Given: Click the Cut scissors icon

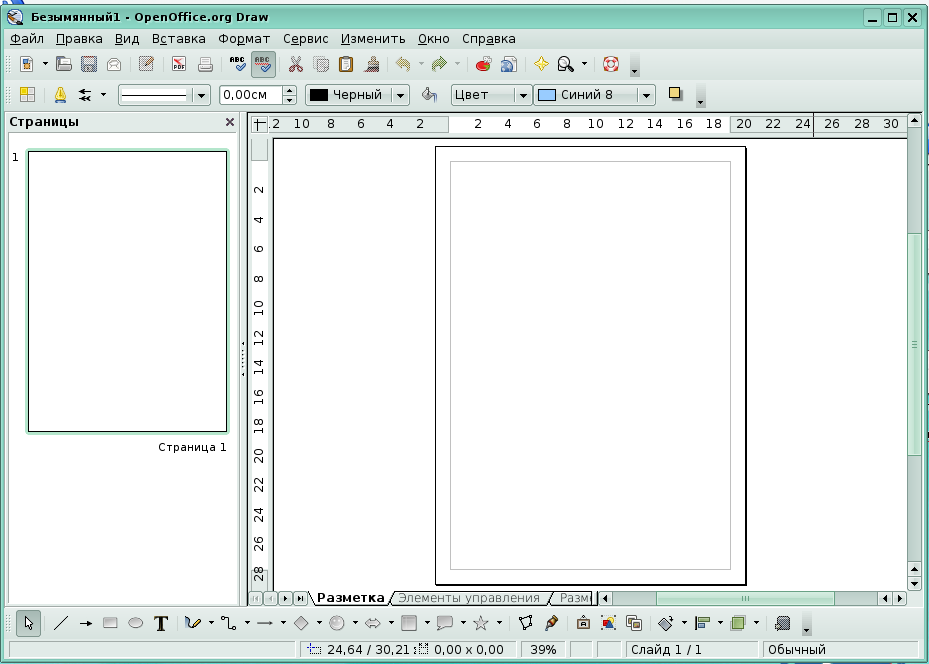Looking at the screenshot, I should pos(295,65).
